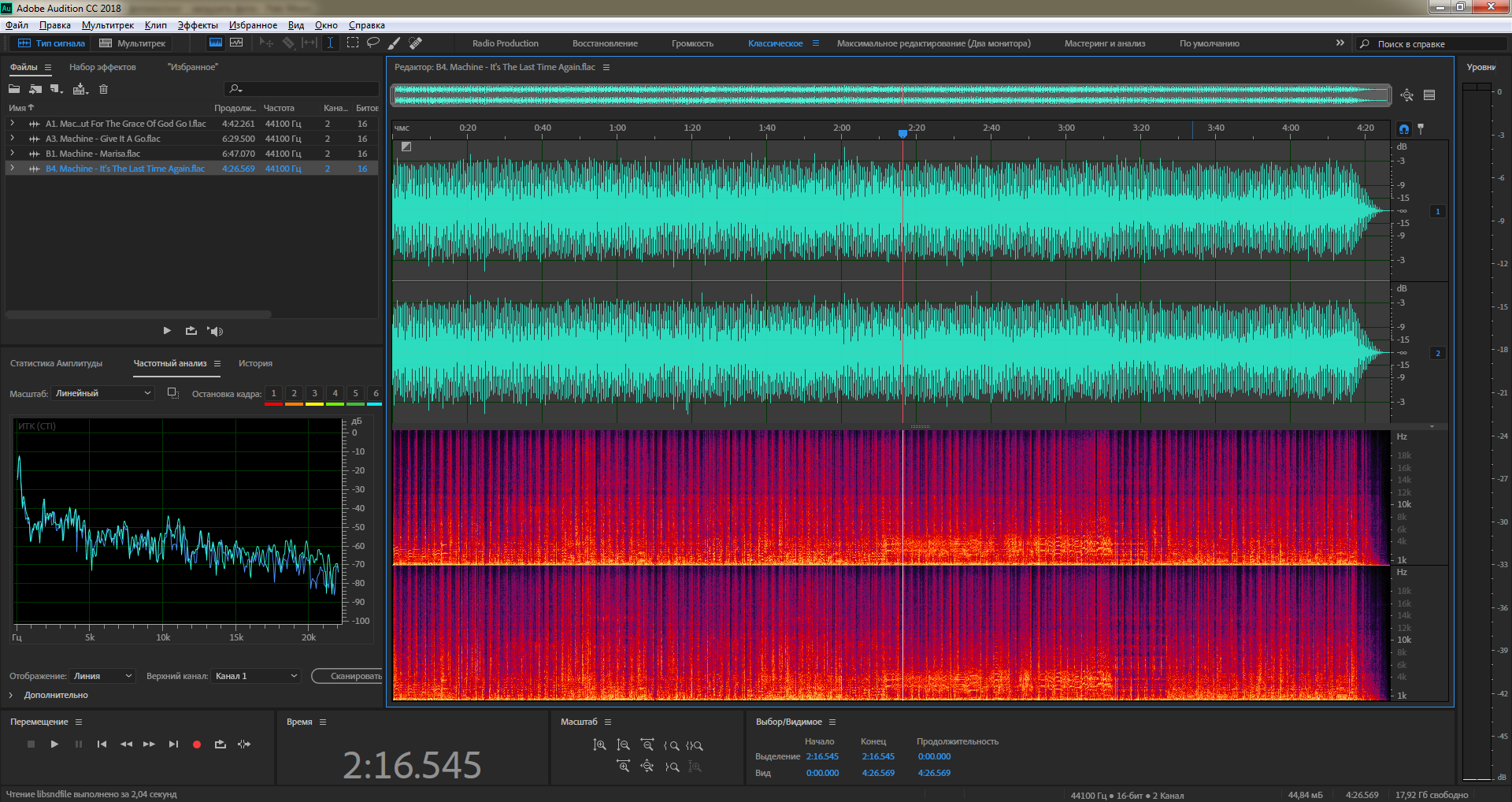Switch to the История tab
1512x802 pixels.
click(255, 363)
